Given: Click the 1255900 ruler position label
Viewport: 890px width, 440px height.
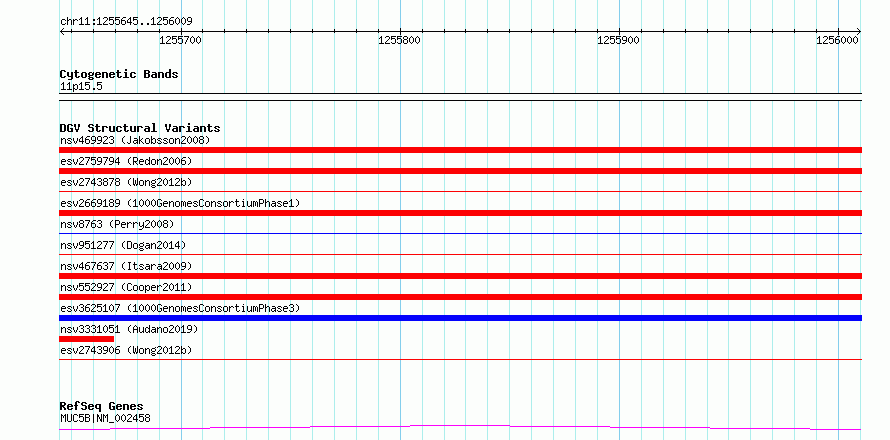Looking at the screenshot, I should [619, 40].
